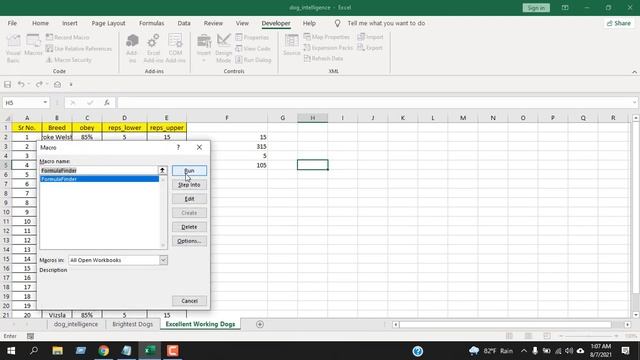The width and height of the screenshot is (640, 360).
Task: Click Run Dialog in Controls group
Action: [253, 60]
